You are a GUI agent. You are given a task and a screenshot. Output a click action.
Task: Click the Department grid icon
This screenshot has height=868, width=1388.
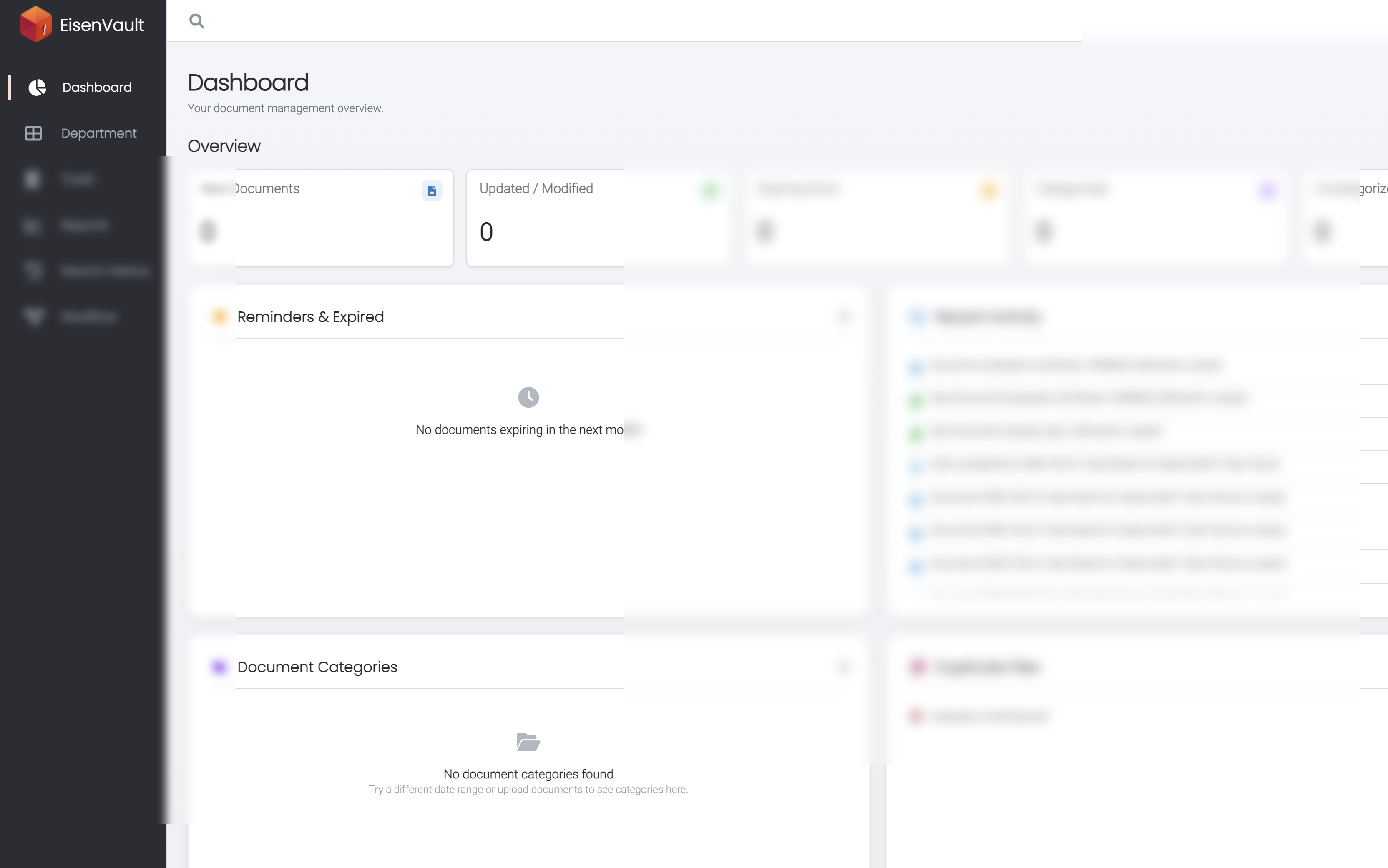(33, 133)
